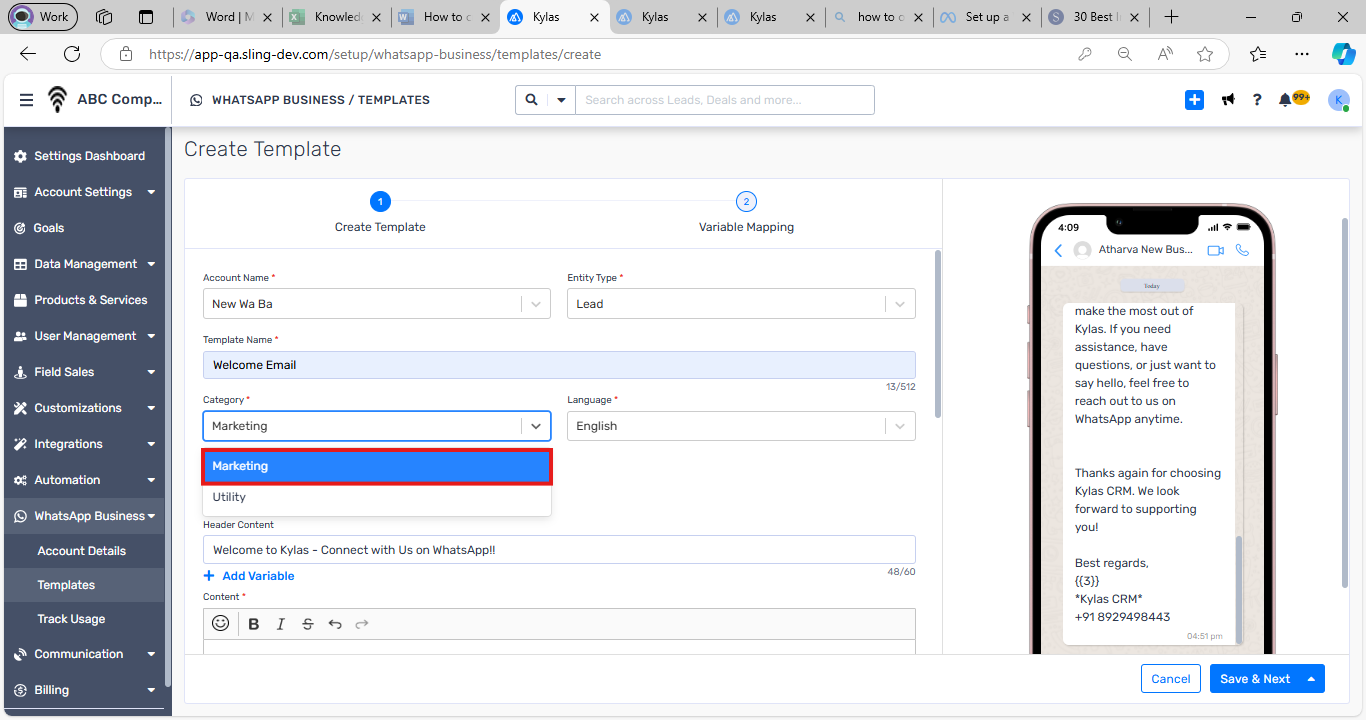
Task: Expand Communication in the sidebar
Action: pyautogui.click(x=86, y=654)
